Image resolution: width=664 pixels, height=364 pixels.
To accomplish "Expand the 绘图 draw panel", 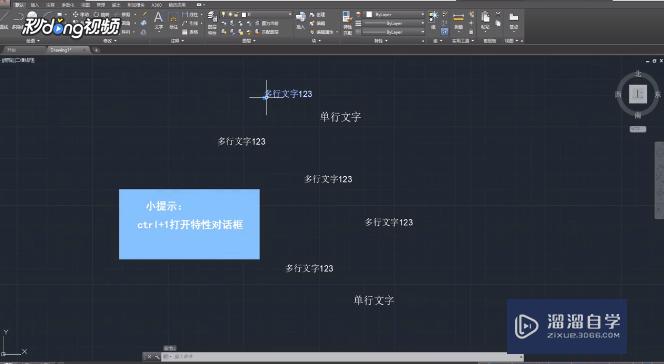I will coord(33,41).
